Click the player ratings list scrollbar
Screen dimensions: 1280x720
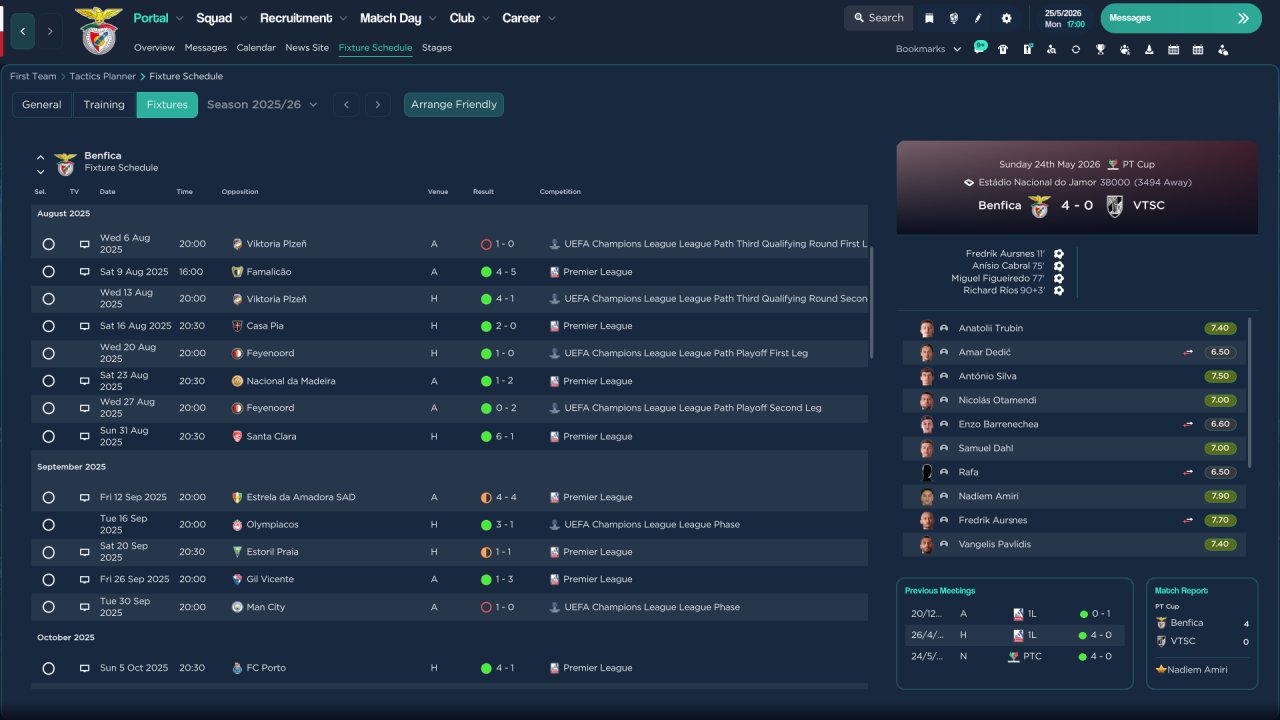click(1250, 392)
